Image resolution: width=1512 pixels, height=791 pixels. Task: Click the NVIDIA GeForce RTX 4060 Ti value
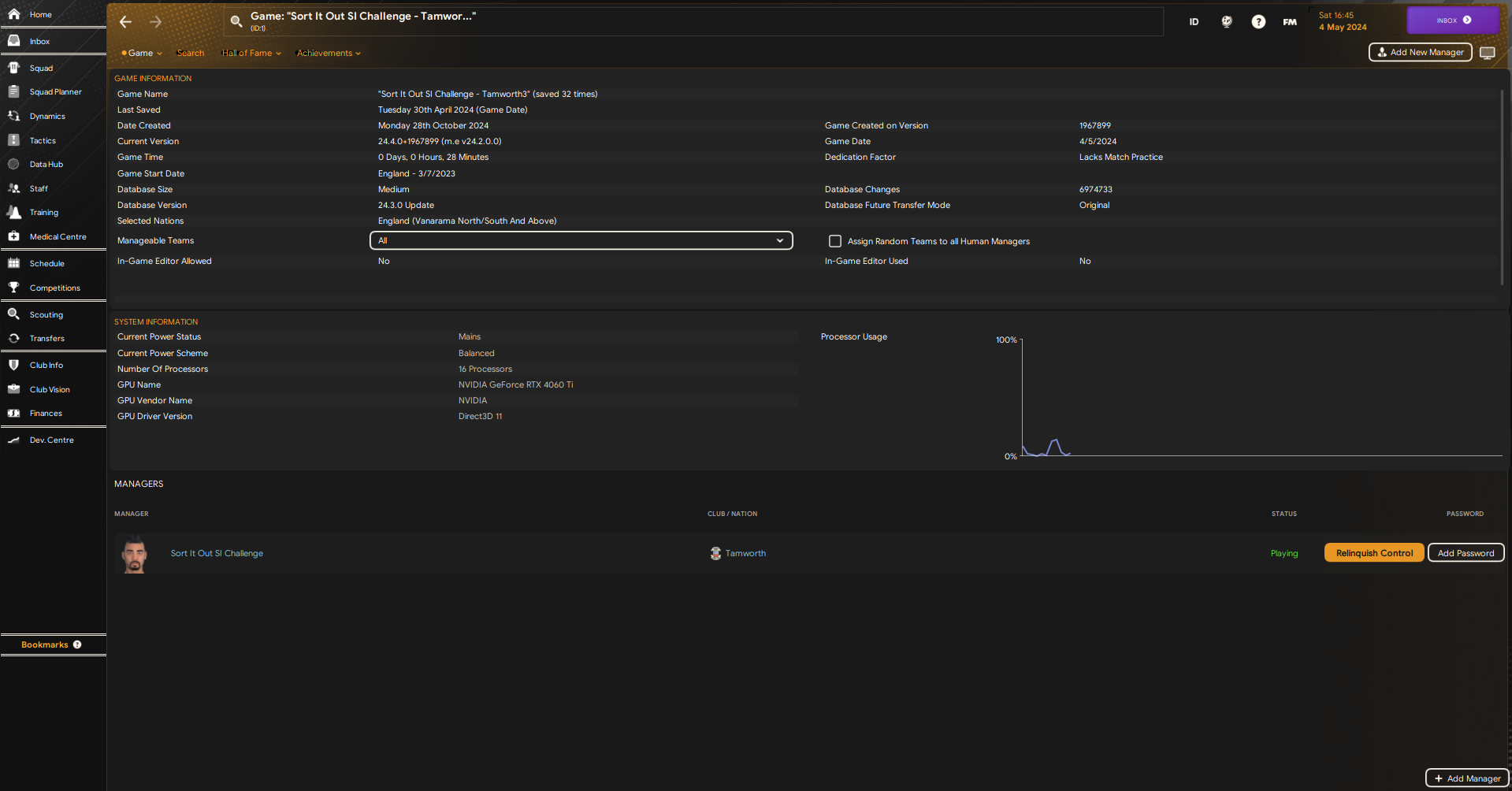515,384
